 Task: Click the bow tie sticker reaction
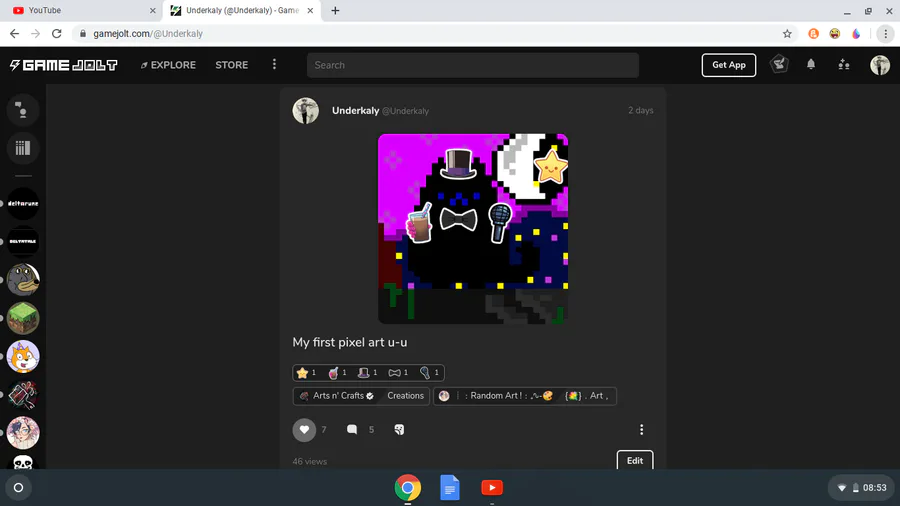coord(398,373)
